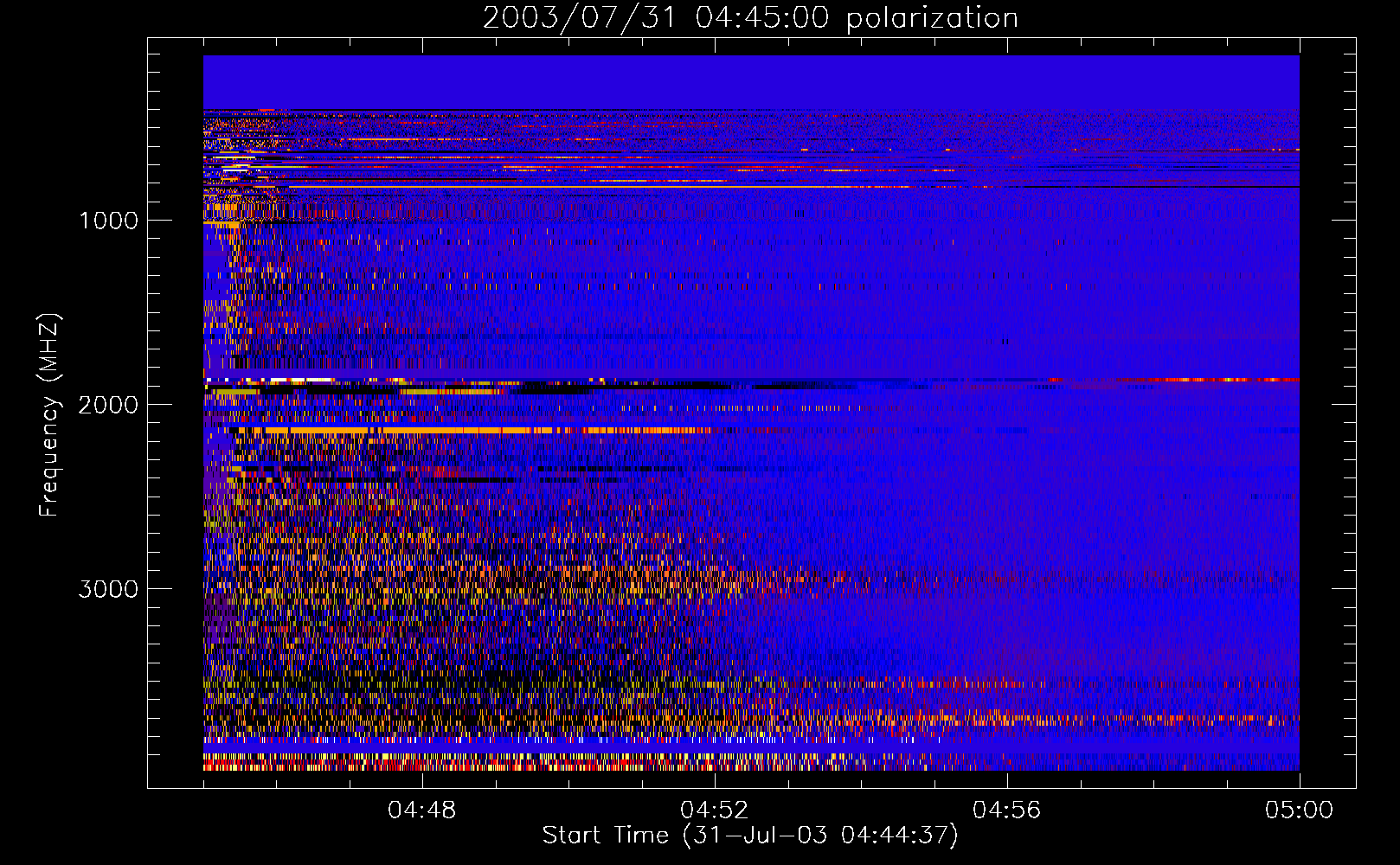The width and height of the screenshot is (1400, 865).
Task: Click the 05:00 time tick label
Action: (x=1299, y=811)
